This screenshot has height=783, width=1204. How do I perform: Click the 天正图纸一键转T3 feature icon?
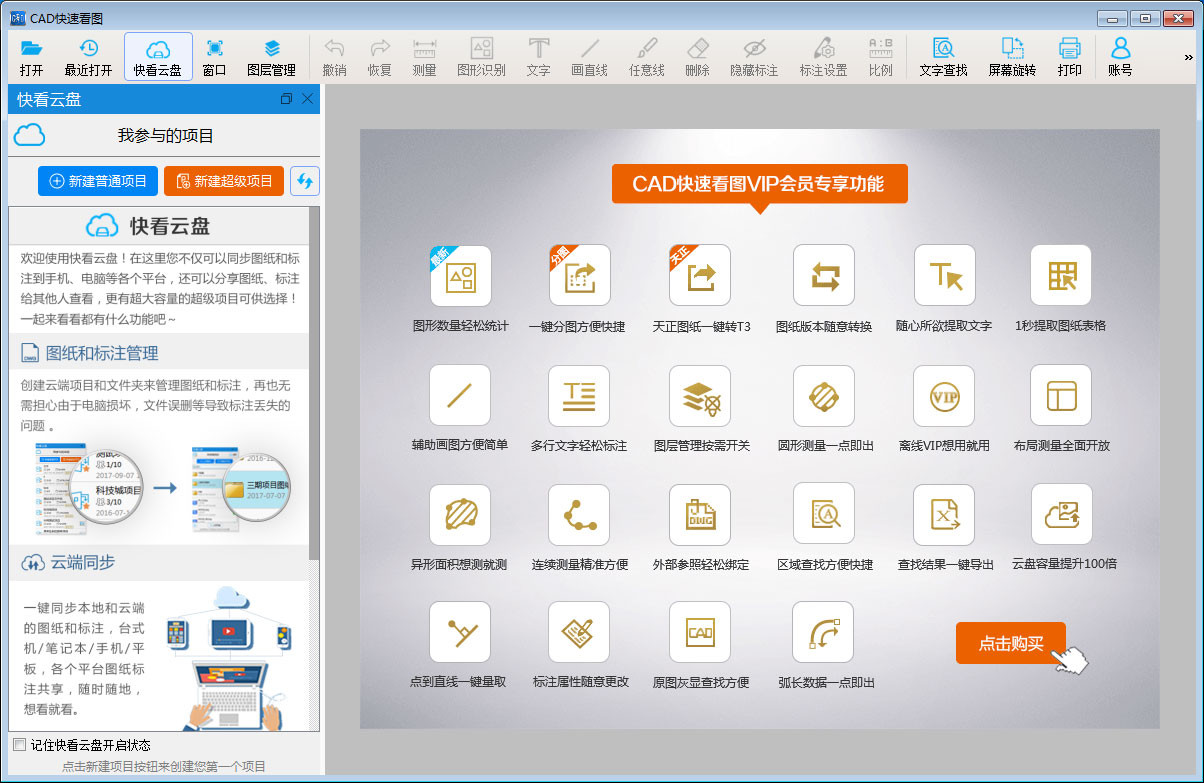[x=700, y=275]
